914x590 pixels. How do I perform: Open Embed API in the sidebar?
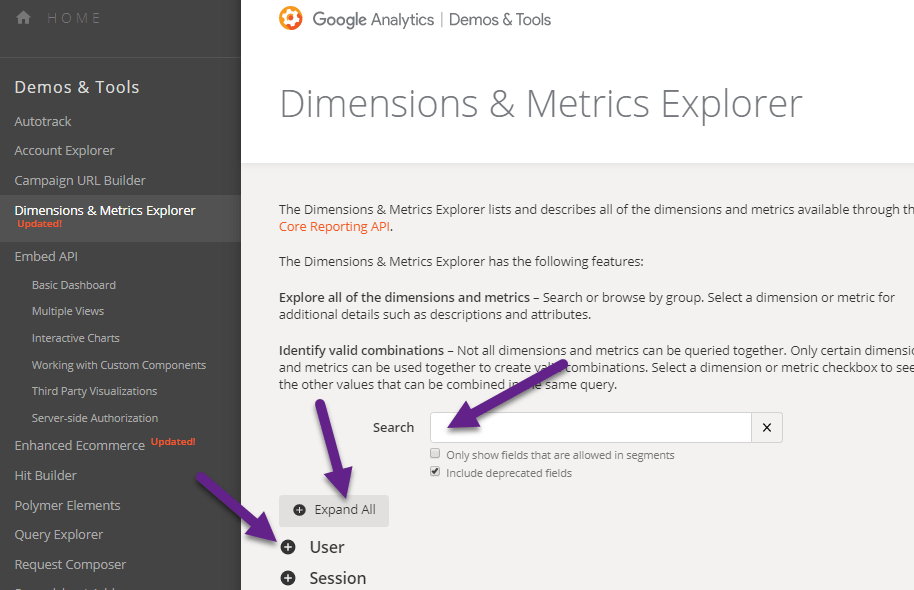46,257
